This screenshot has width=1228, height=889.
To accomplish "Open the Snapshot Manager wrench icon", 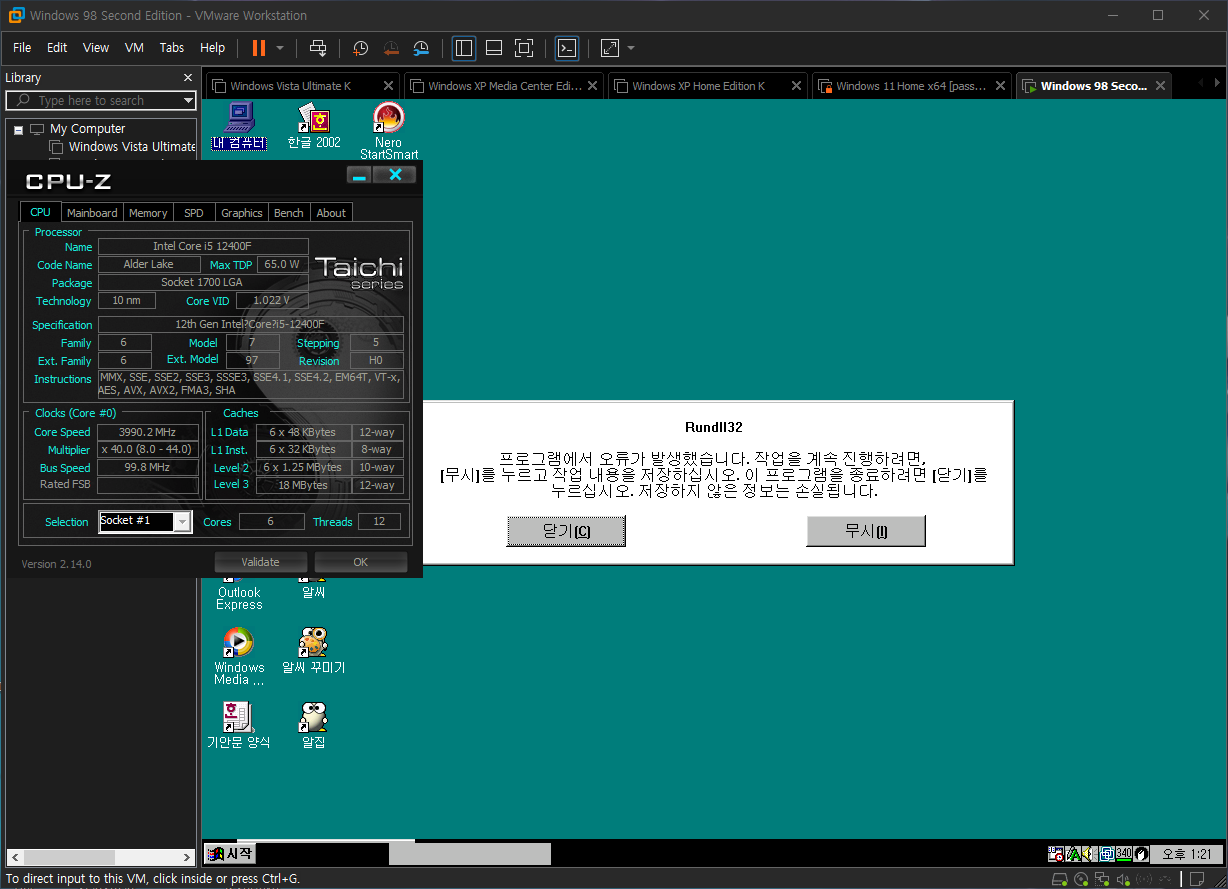I will pyautogui.click(x=421, y=48).
